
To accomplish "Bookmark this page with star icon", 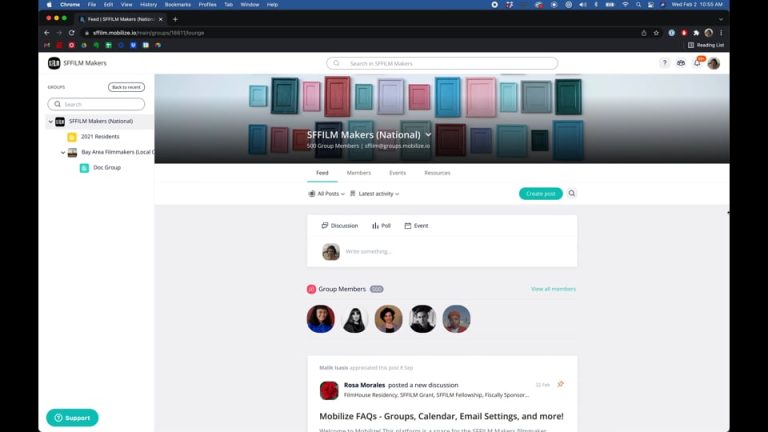I will coord(656,33).
